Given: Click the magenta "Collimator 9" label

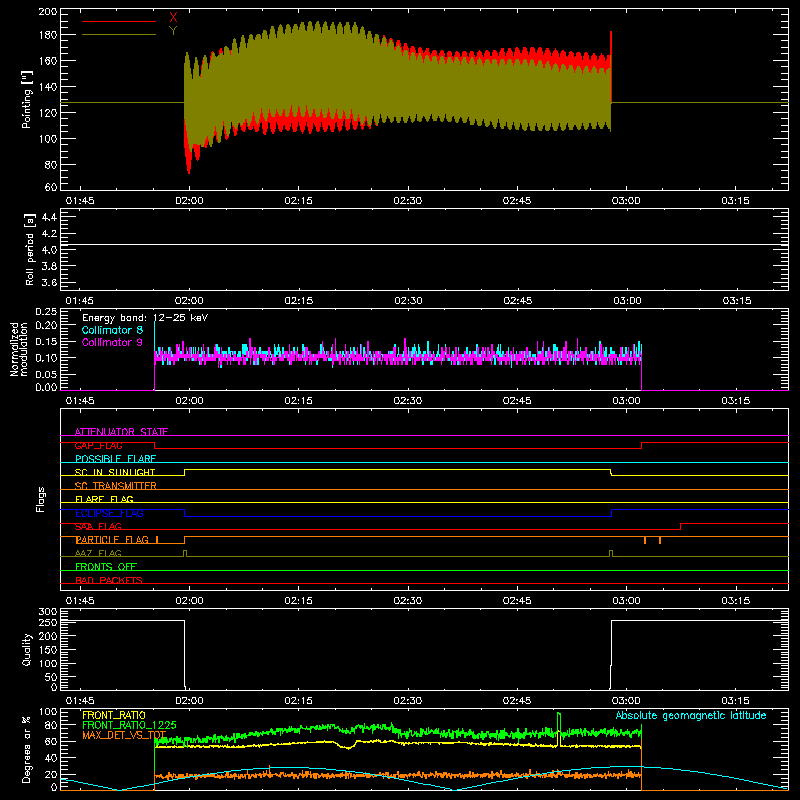Looking at the screenshot, I should coord(112,342).
